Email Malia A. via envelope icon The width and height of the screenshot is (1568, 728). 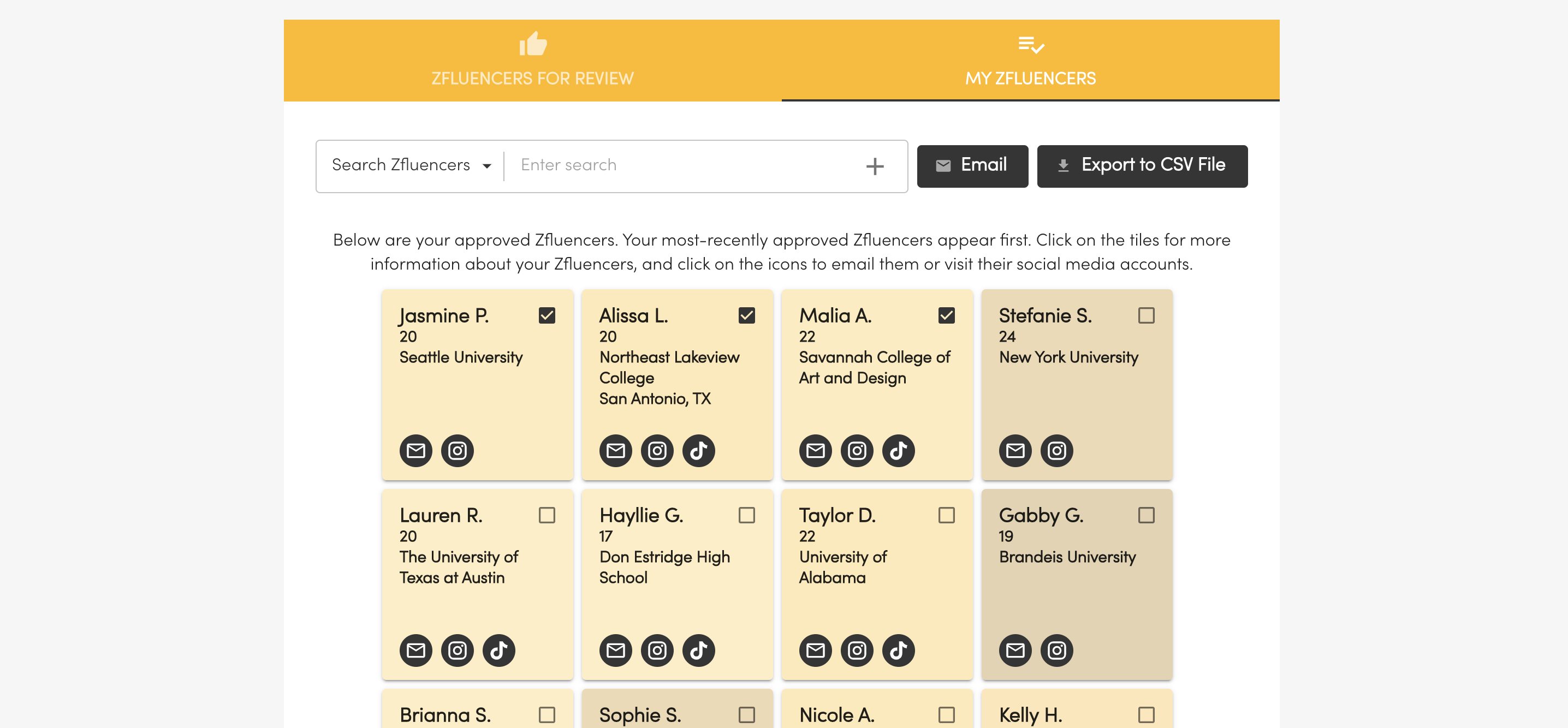click(815, 451)
